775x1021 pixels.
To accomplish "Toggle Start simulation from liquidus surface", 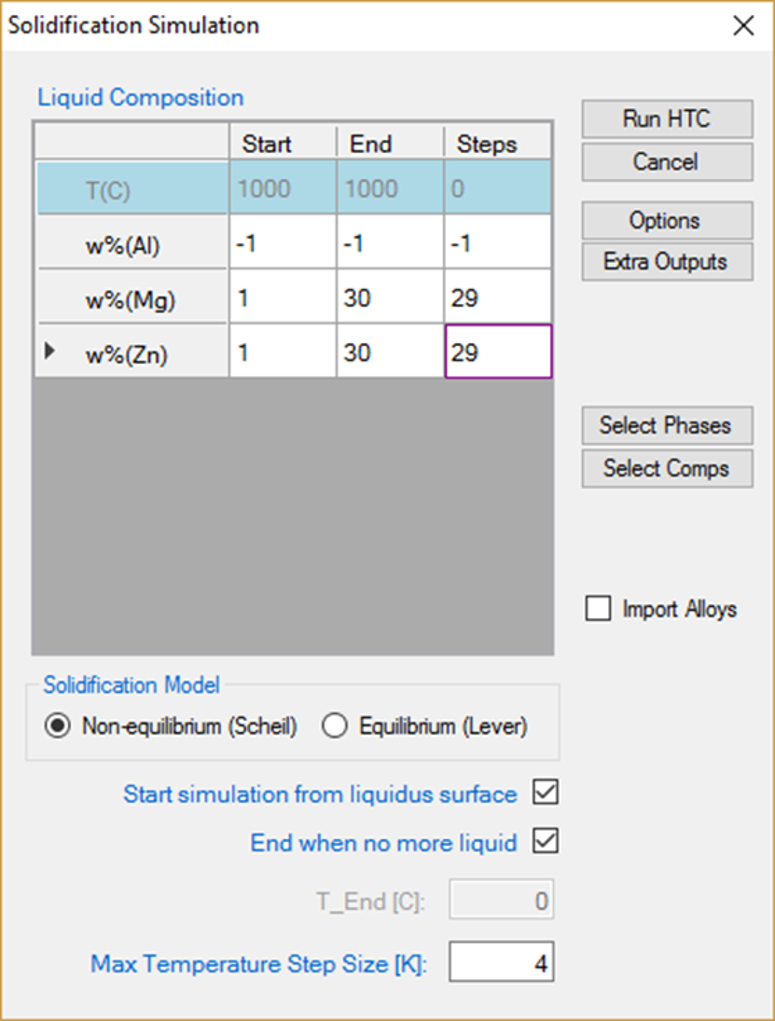I will (546, 794).
